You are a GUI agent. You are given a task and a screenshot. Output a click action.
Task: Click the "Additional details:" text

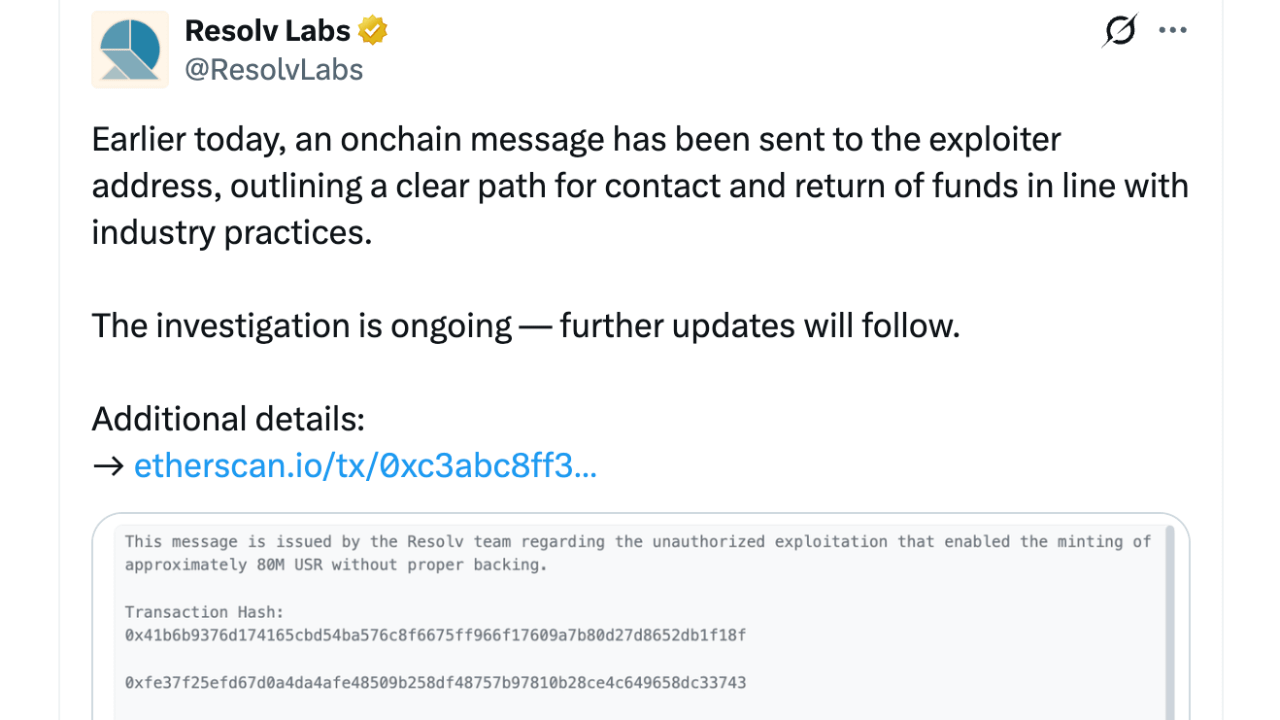tap(228, 419)
